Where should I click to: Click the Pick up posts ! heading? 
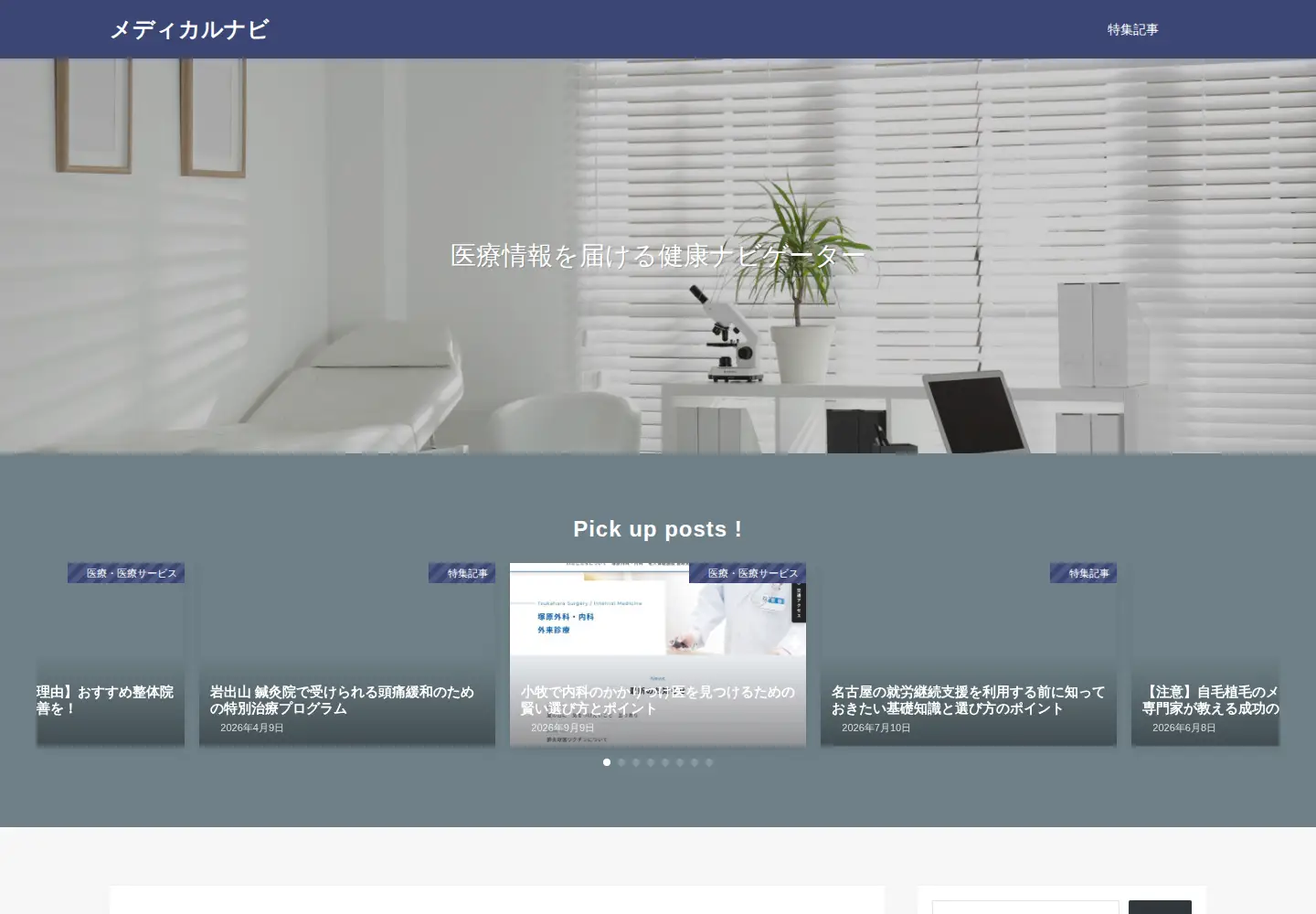658,529
